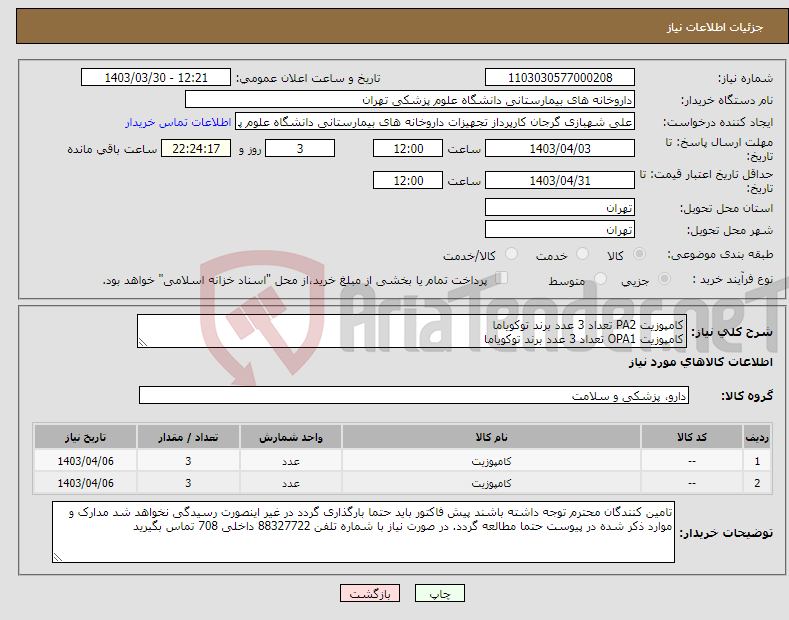Click date 1403/04/06 in row 1

click(86, 461)
